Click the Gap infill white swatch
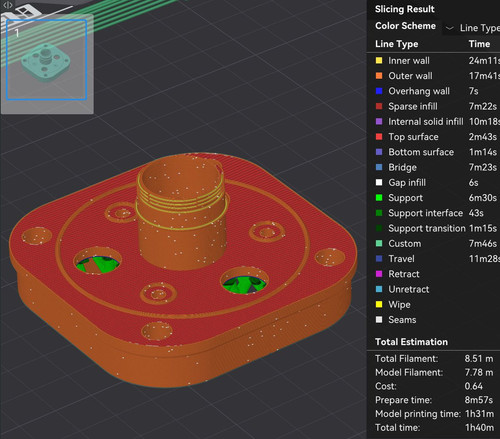Viewport: 500px width, 439px height. pyautogui.click(x=379, y=182)
